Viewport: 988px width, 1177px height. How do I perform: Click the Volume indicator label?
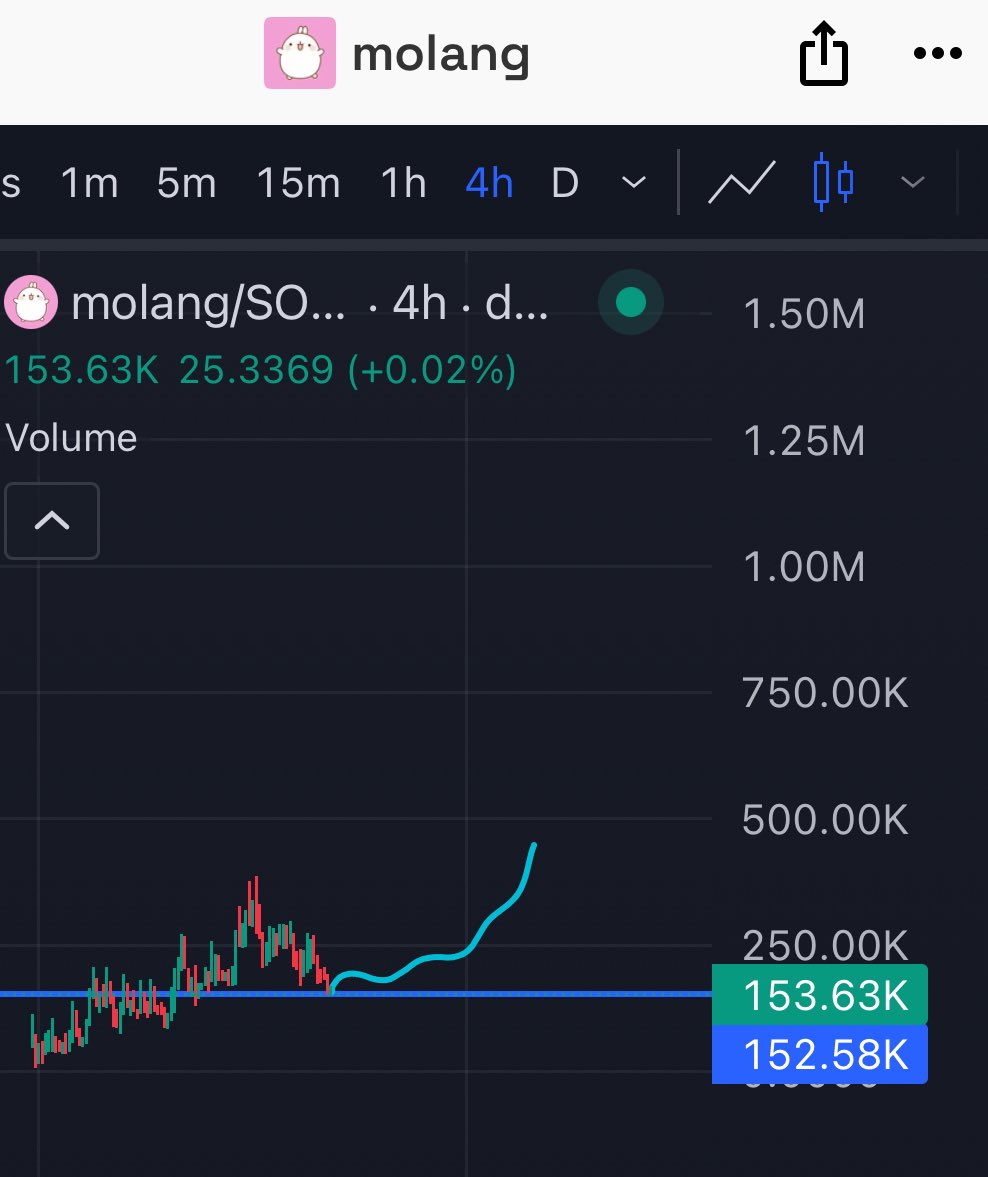(71, 438)
